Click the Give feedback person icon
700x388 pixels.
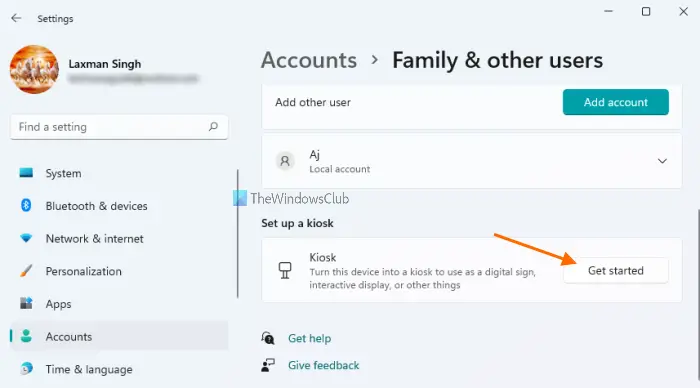268,365
